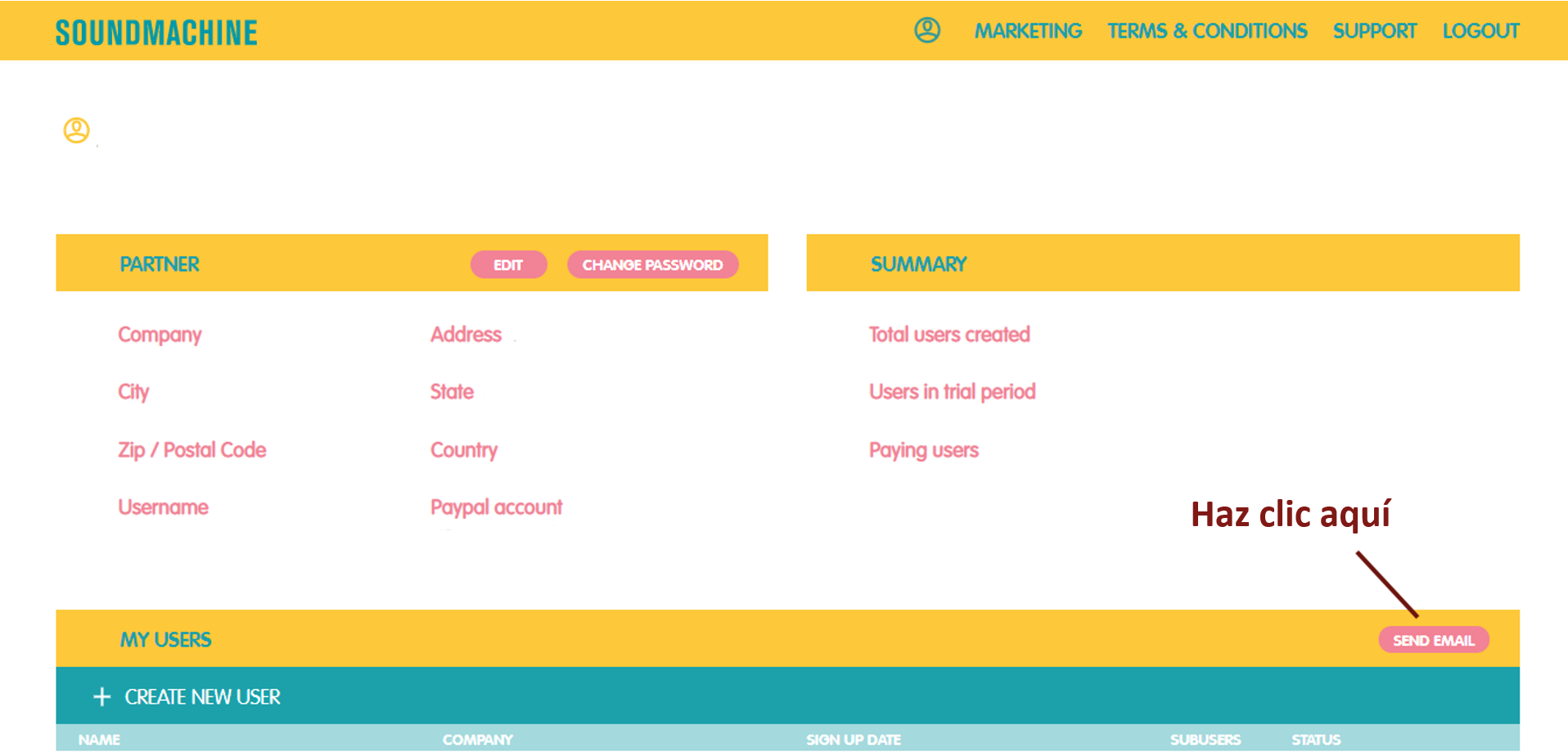Go to Terms & Conditions page

pos(1207,31)
